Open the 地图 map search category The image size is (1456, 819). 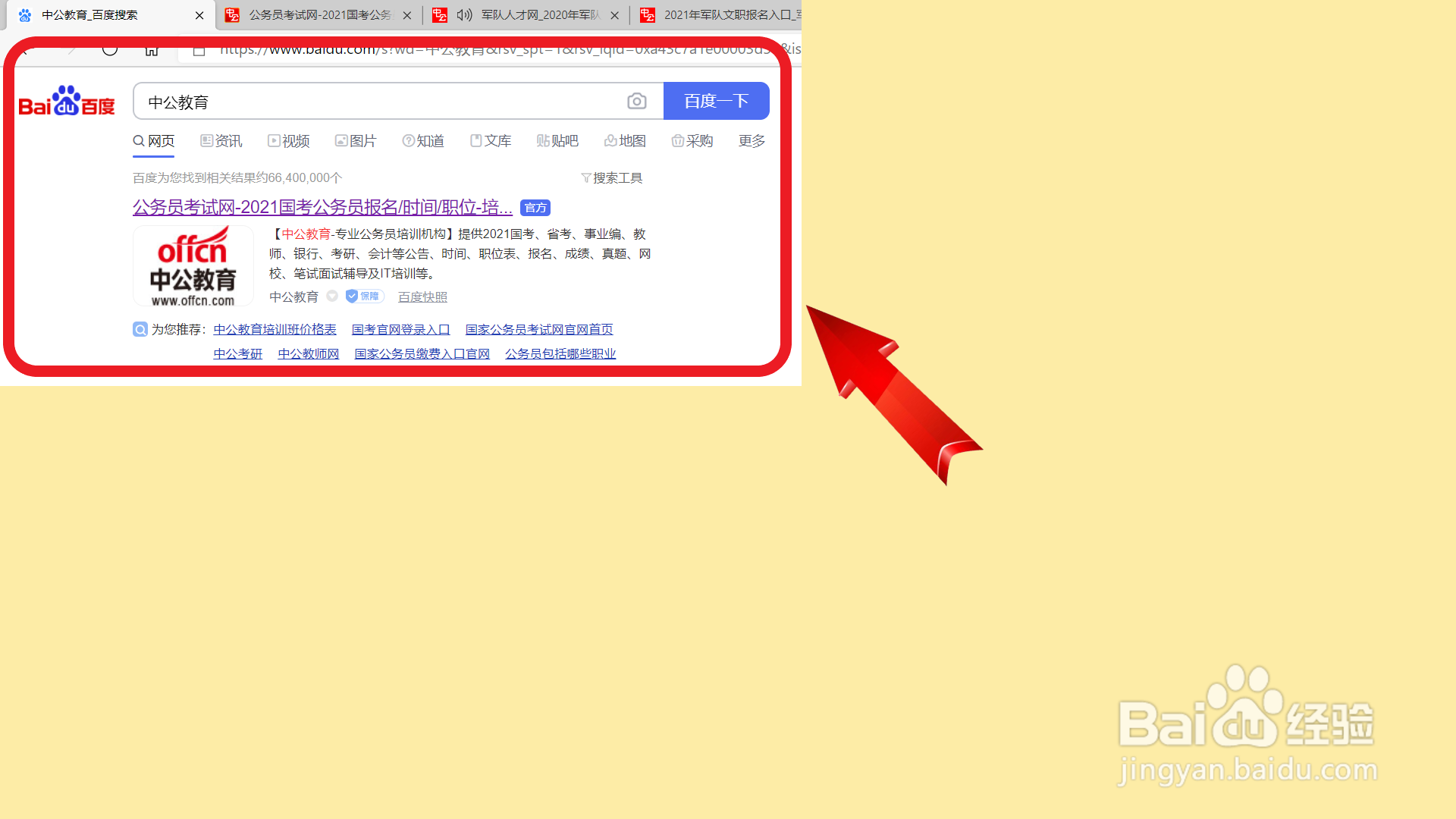click(625, 140)
